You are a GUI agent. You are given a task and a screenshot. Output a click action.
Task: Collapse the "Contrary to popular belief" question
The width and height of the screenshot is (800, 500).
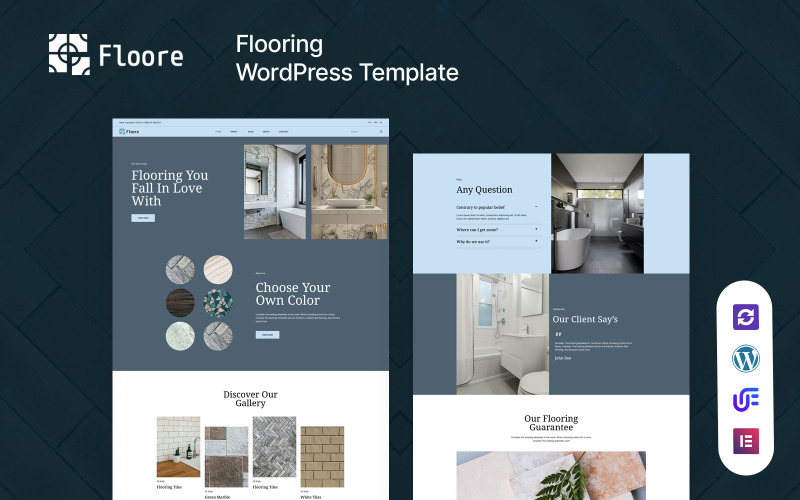pos(536,207)
